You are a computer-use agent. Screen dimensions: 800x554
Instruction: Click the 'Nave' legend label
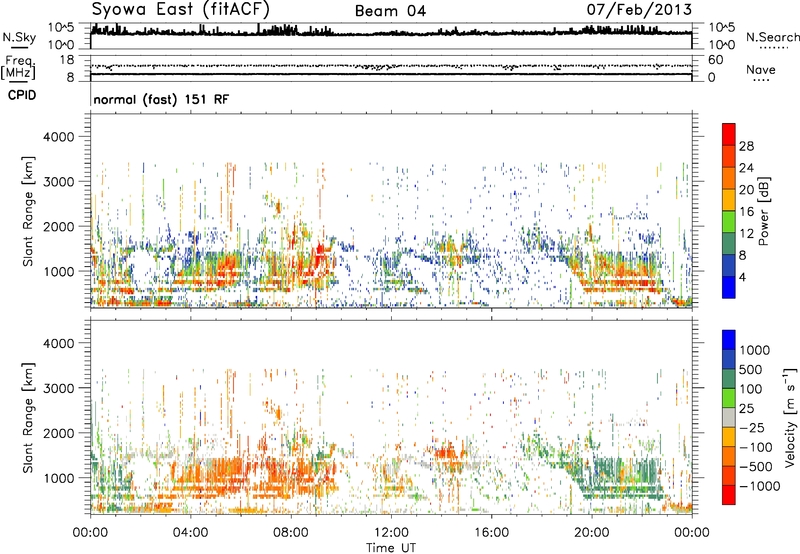(761, 69)
